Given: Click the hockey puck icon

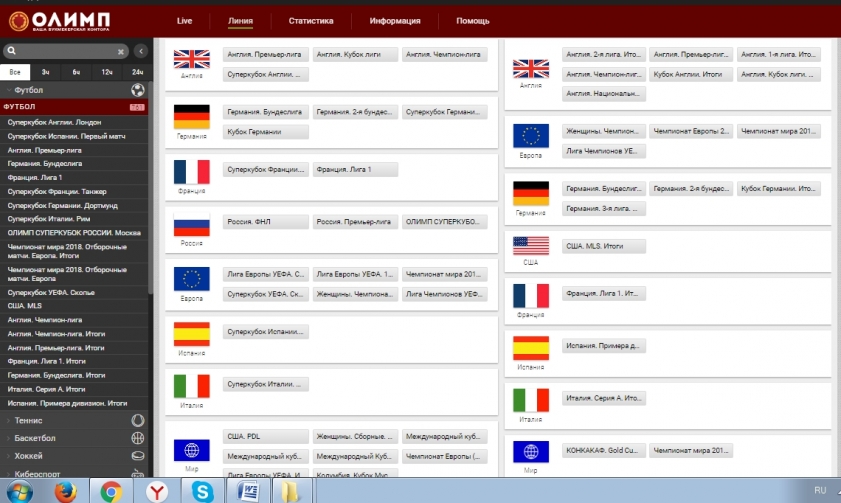Looking at the screenshot, I should pos(138,456).
